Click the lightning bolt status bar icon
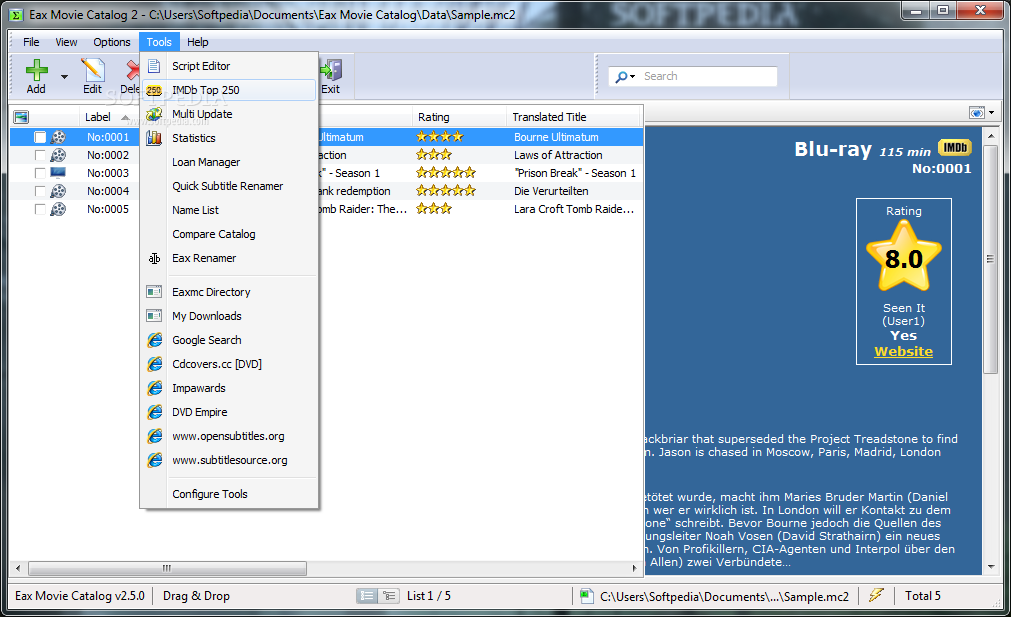Image resolution: width=1011 pixels, height=617 pixels. point(876,595)
